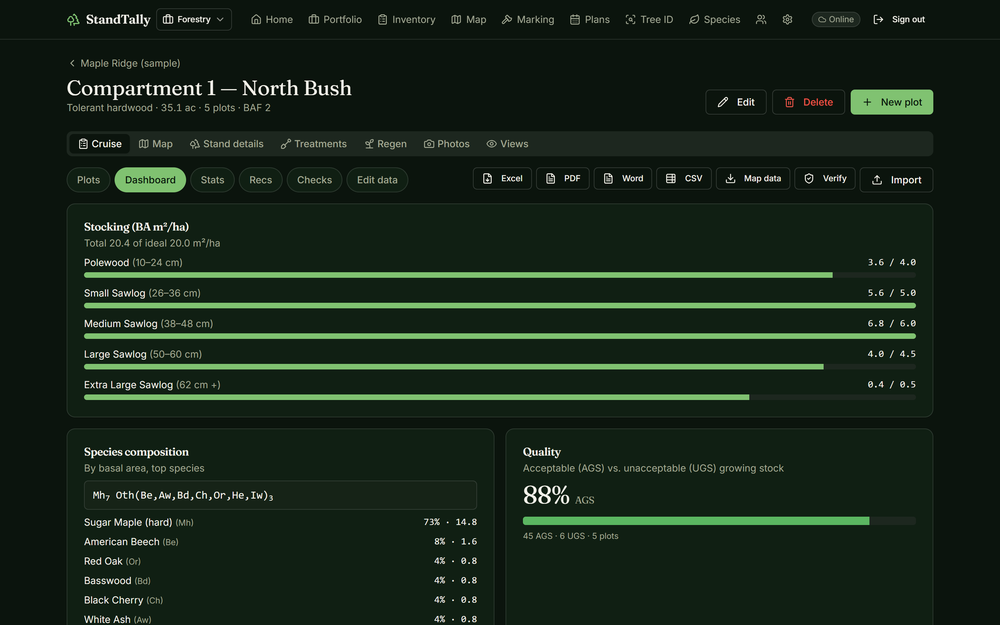Screen dimensions: 1000x625
Task: Go back to Maple Ridge (sample)
Action: tap(124, 63)
